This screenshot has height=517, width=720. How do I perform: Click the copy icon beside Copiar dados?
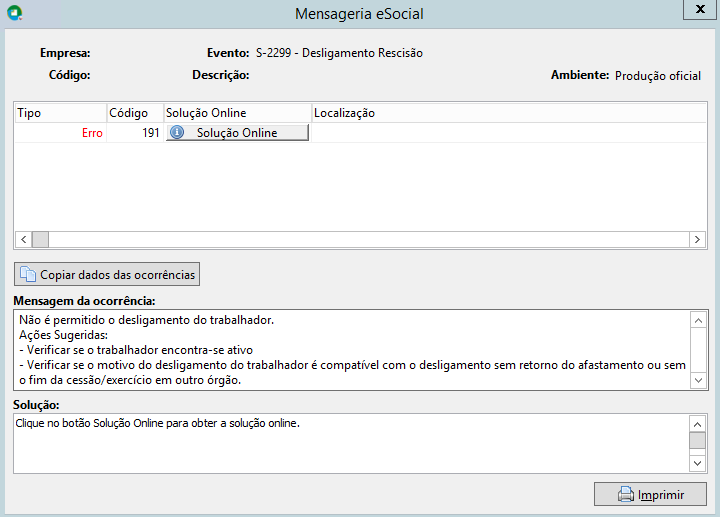(x=28, y=274)
